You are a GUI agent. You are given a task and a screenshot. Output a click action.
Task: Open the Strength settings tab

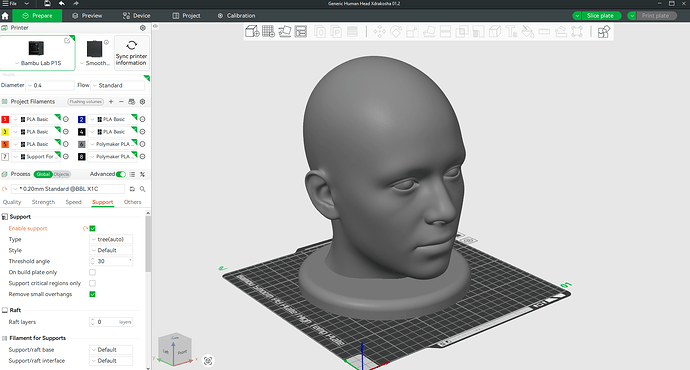coord(43,202)
